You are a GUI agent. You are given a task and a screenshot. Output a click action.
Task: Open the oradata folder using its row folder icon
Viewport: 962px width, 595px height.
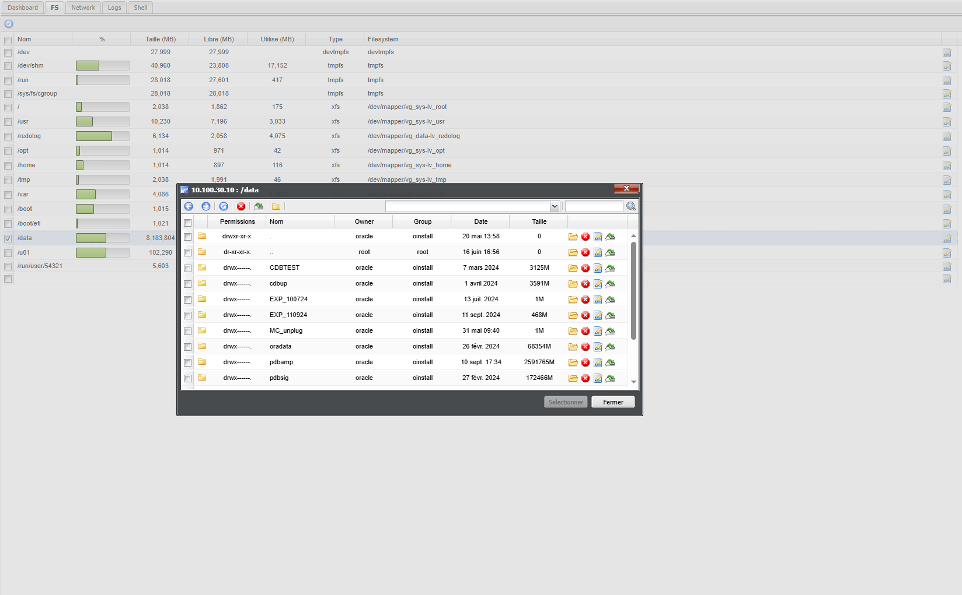pos(573,345)
